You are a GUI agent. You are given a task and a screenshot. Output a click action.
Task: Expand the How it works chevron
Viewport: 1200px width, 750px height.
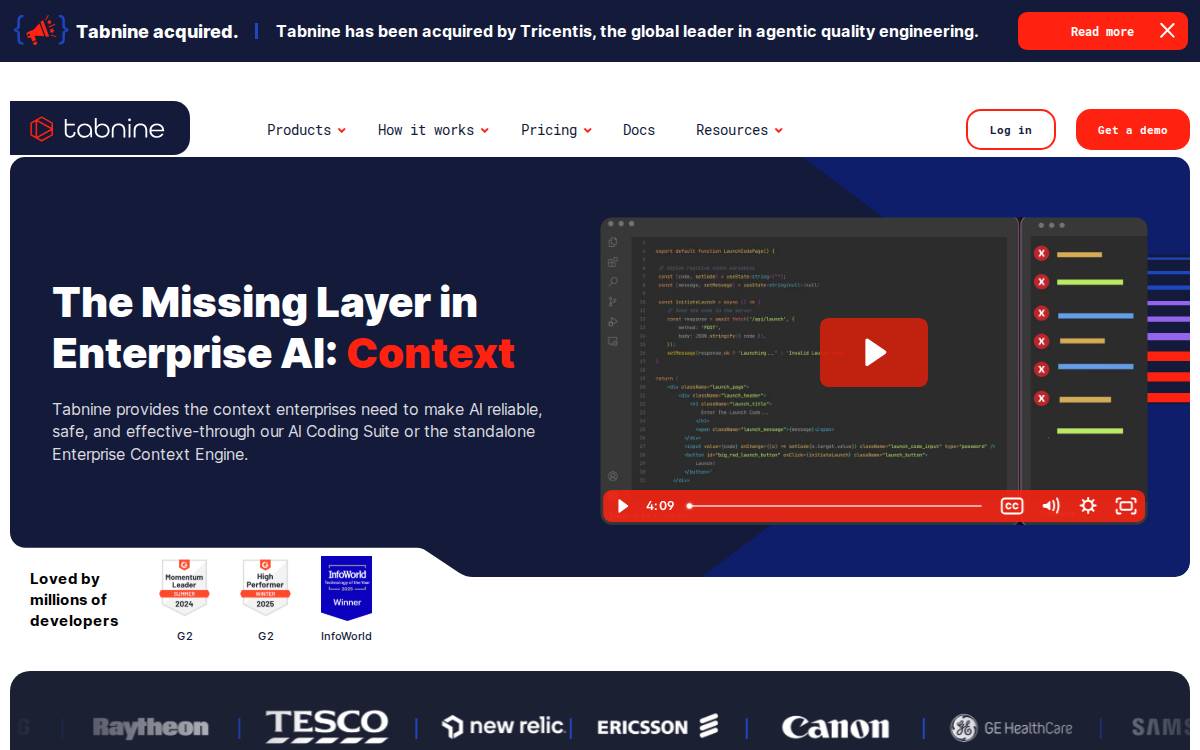coord(484,131)
